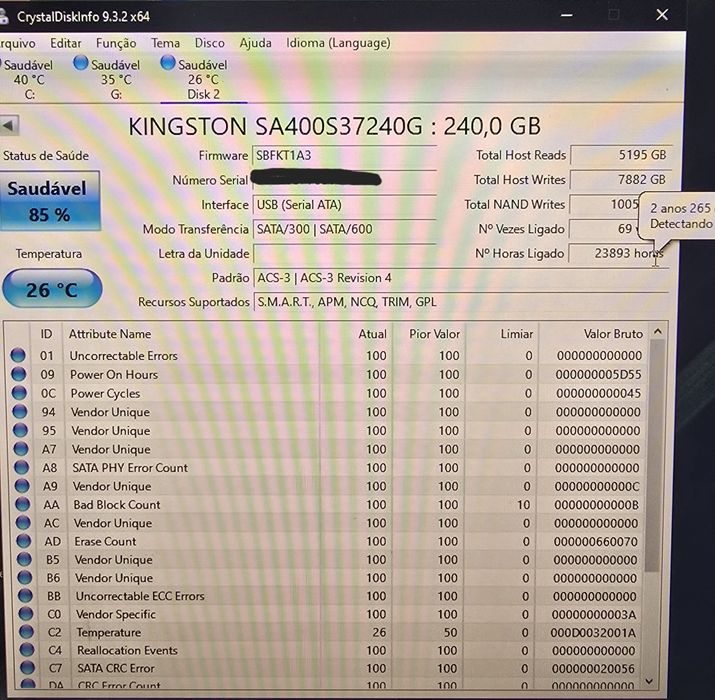Click the status icon for attribute B5 row
715x700 pixels.
[24, 559]
